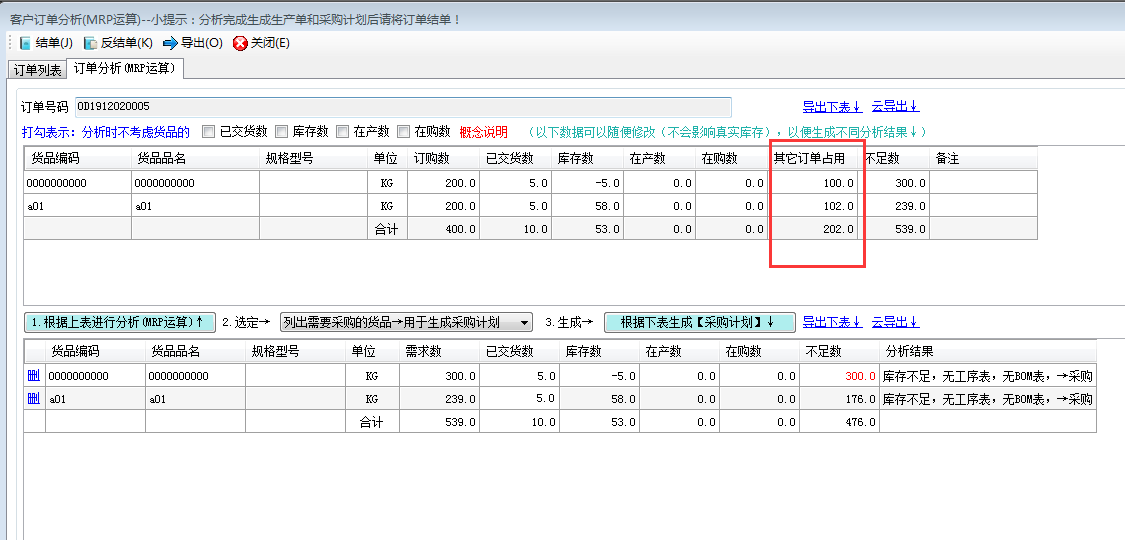The height and width of the screenshot is (540, 1125).
Task: Select the 订单分析(MRP运算) tab
Action: [x=125, y=69]
